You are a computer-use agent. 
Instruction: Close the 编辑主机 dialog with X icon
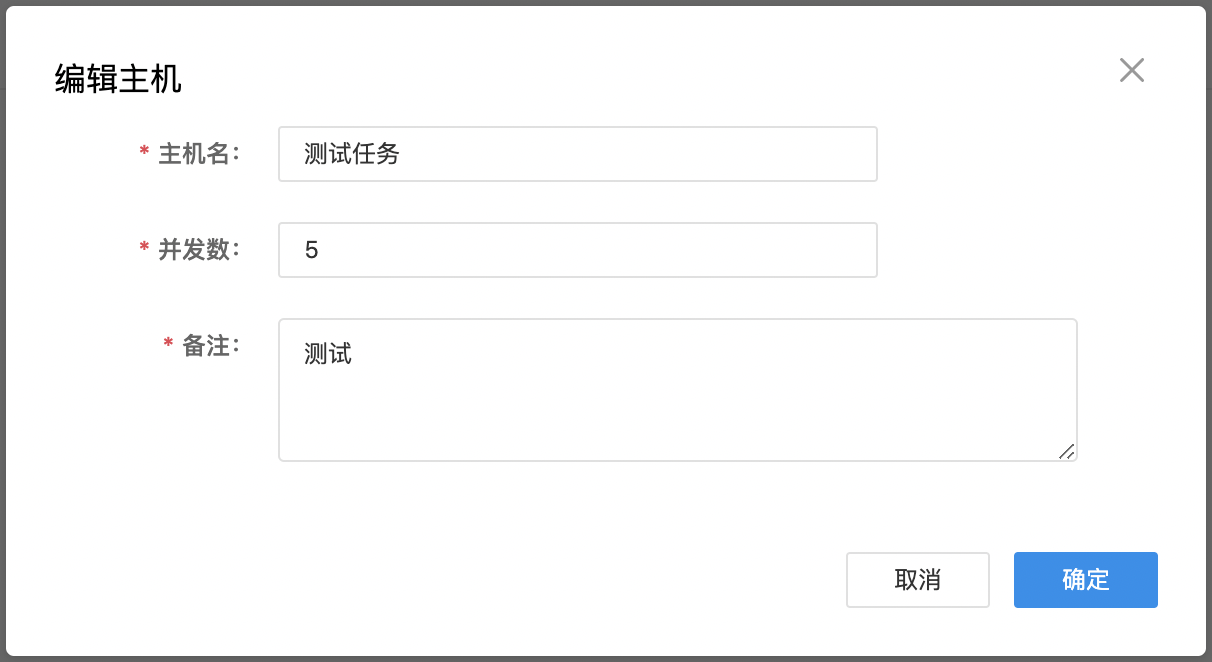pyautogui.click(x=1132, y=70)
